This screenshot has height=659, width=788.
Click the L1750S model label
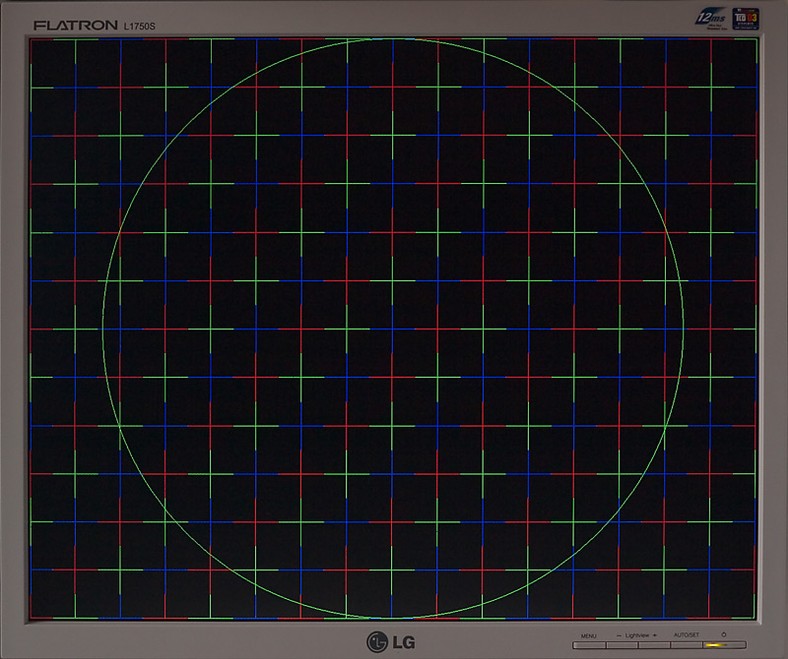tap(141, 24)
